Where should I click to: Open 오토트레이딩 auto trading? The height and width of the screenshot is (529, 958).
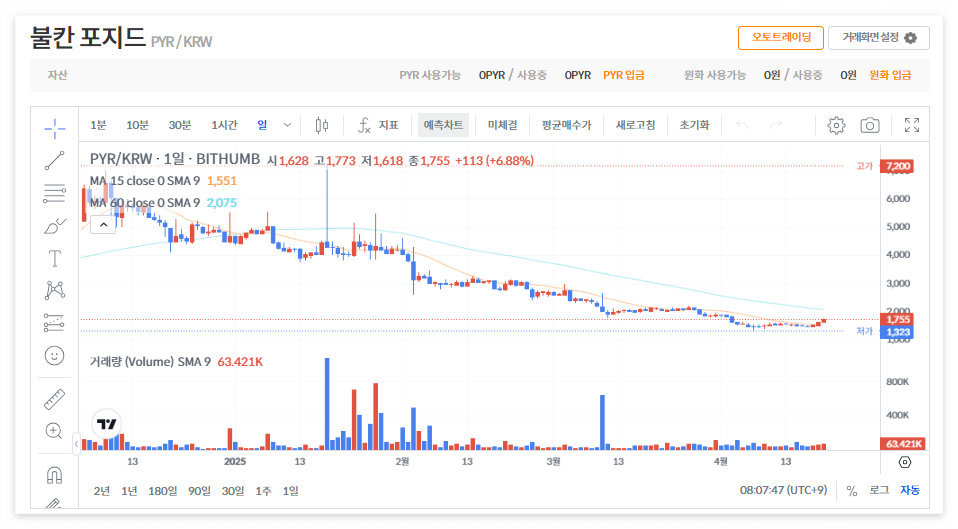(x=781, y=38)
